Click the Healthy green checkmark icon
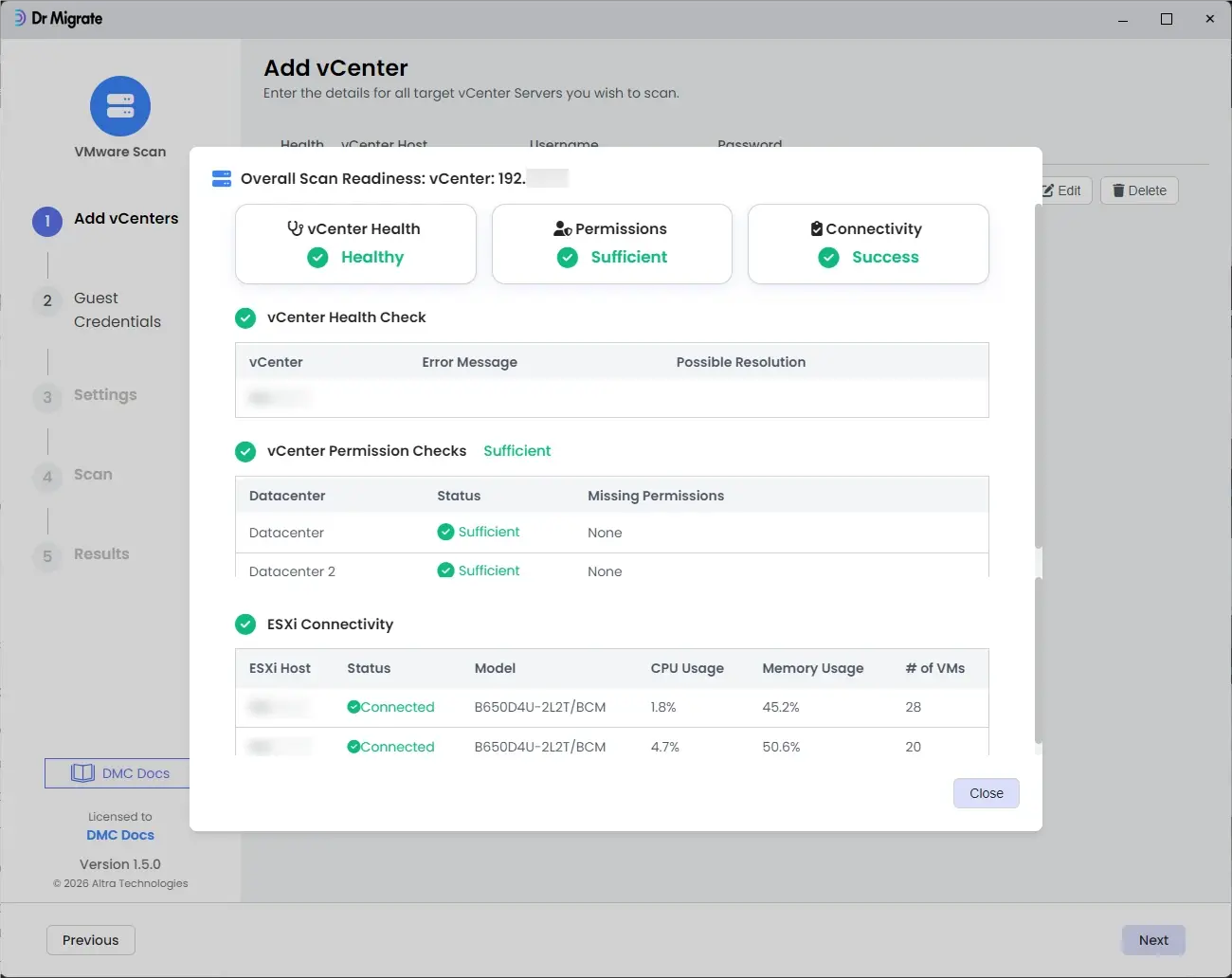The width and height of the screenshot is (1232, 978). click(x=317, y=258)
